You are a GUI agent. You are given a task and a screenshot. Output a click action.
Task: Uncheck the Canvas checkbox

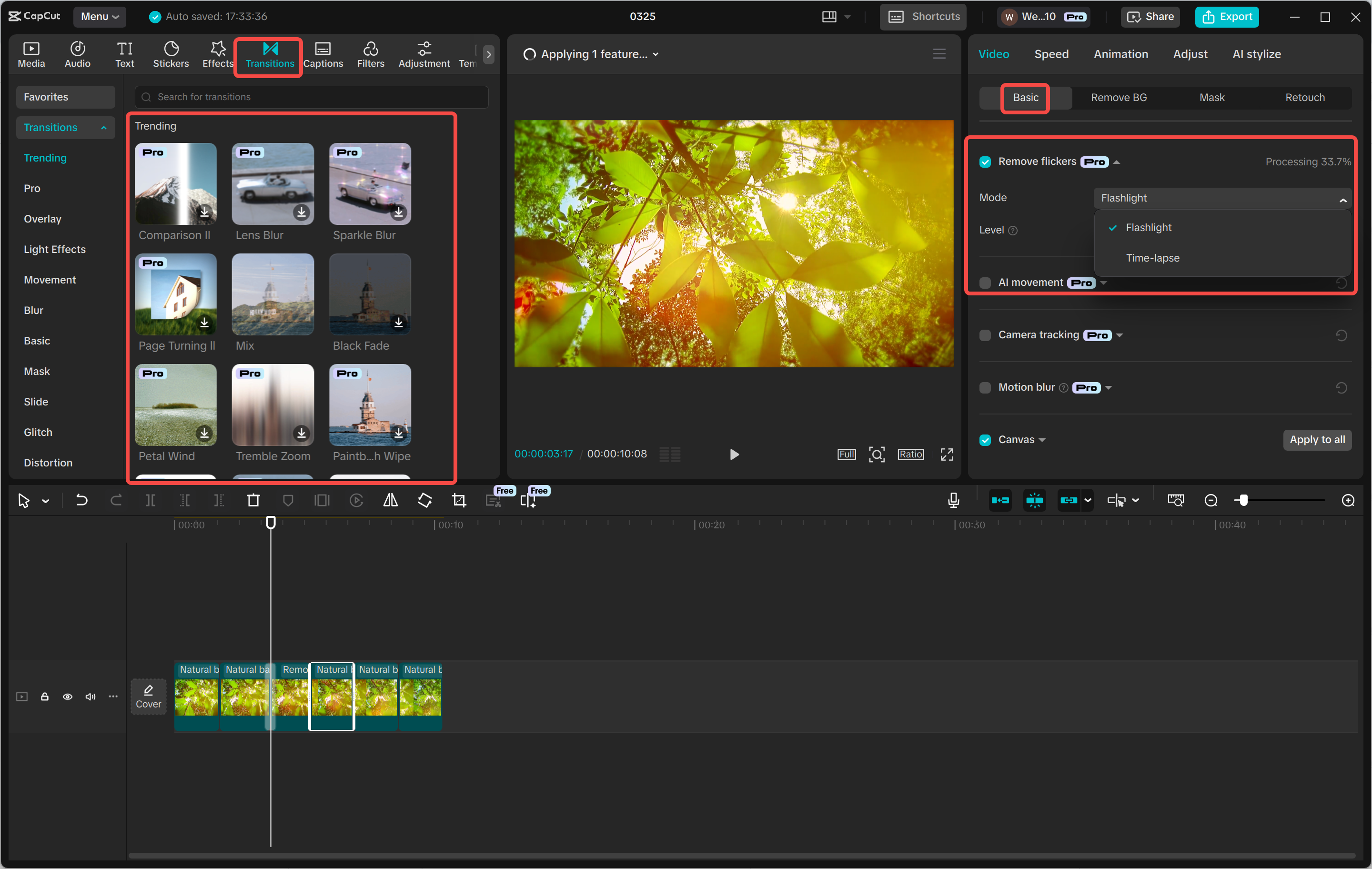(x=985, y=440)
